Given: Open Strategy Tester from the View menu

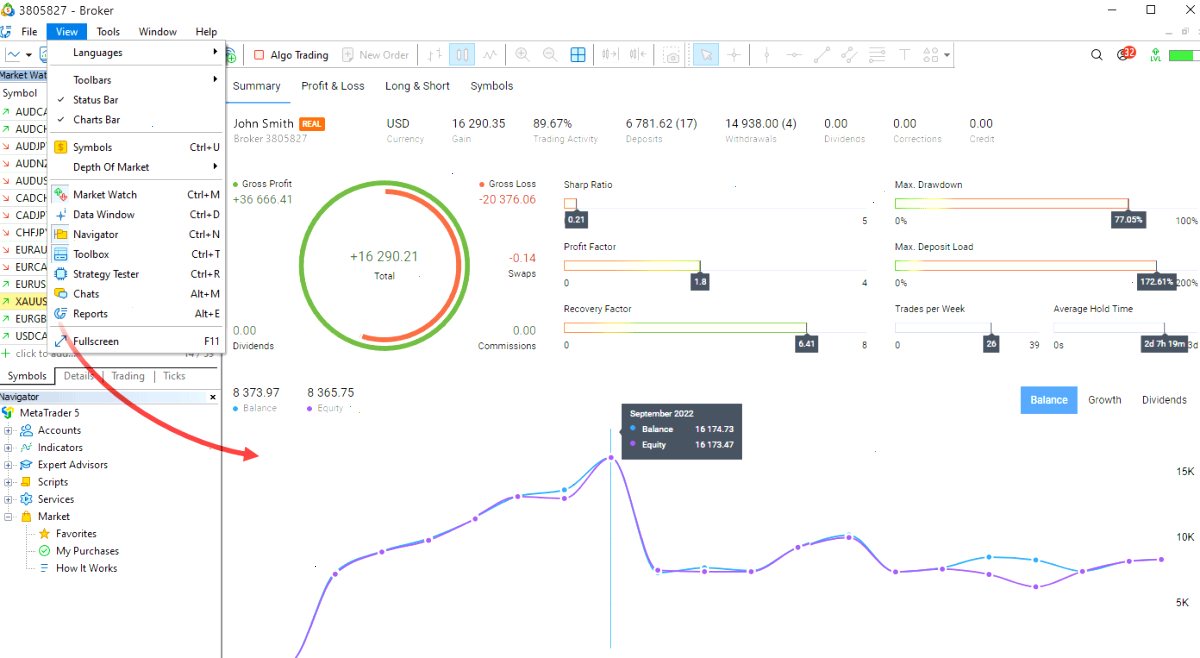Looking at the screenshot, I should pyautogui.click(x=137, y=275).
